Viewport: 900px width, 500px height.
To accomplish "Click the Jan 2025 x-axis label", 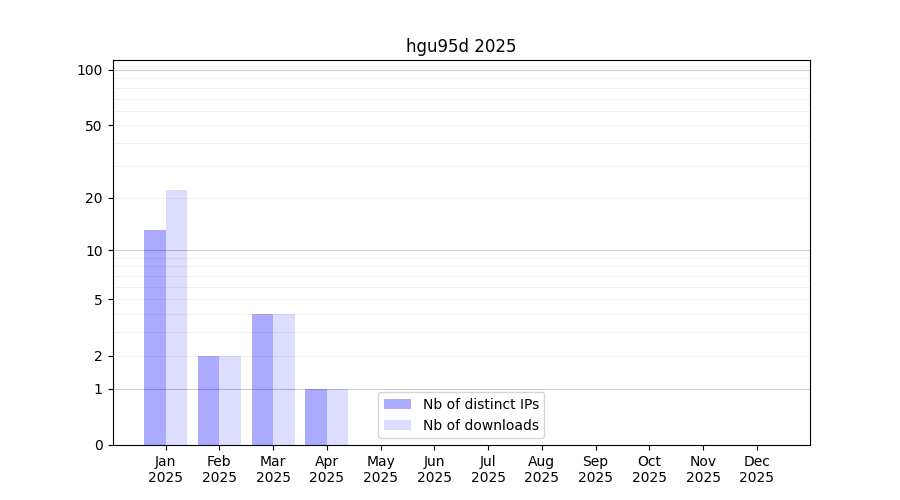I will click(166, 469).
